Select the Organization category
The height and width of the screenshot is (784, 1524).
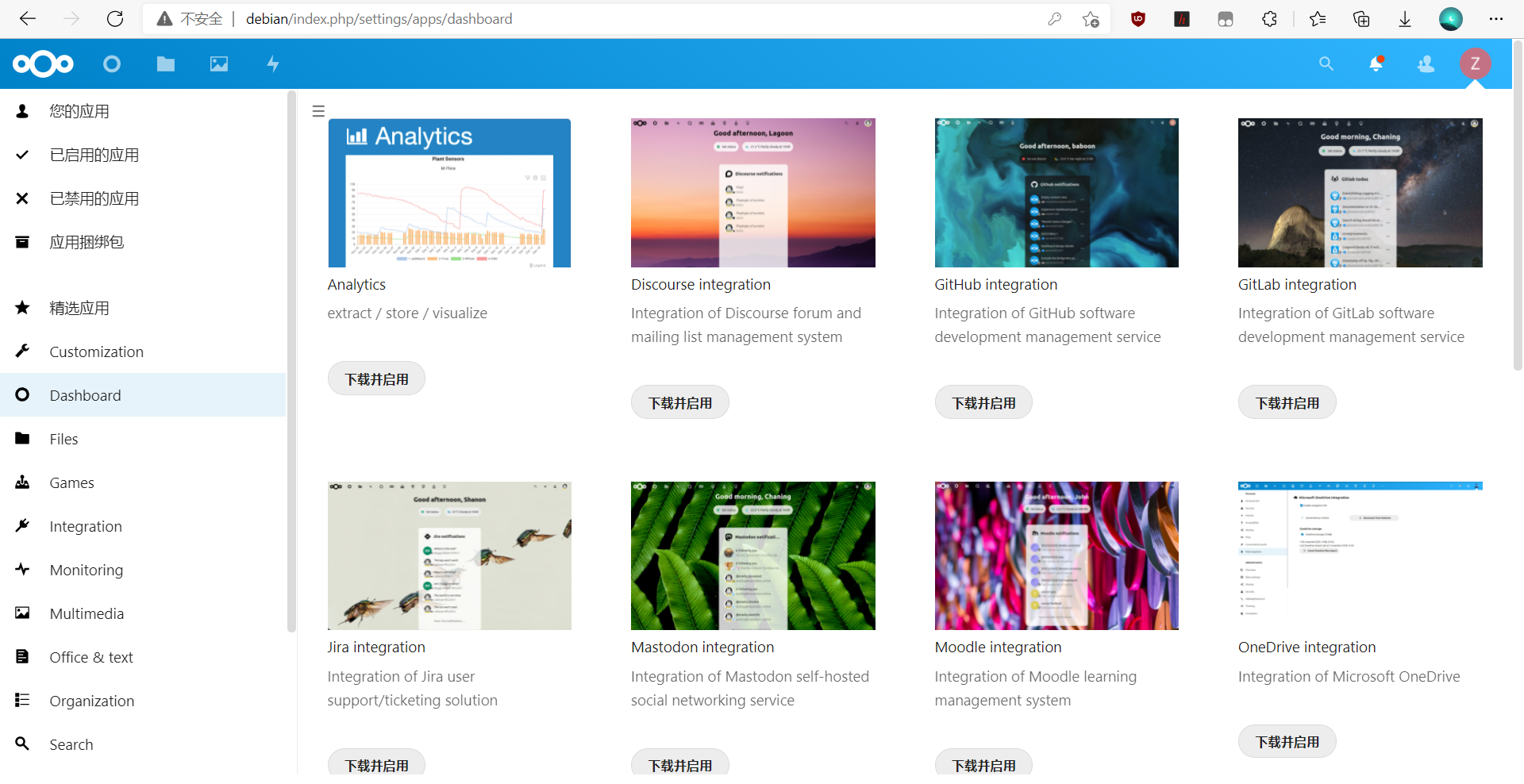tap(143, 701)
